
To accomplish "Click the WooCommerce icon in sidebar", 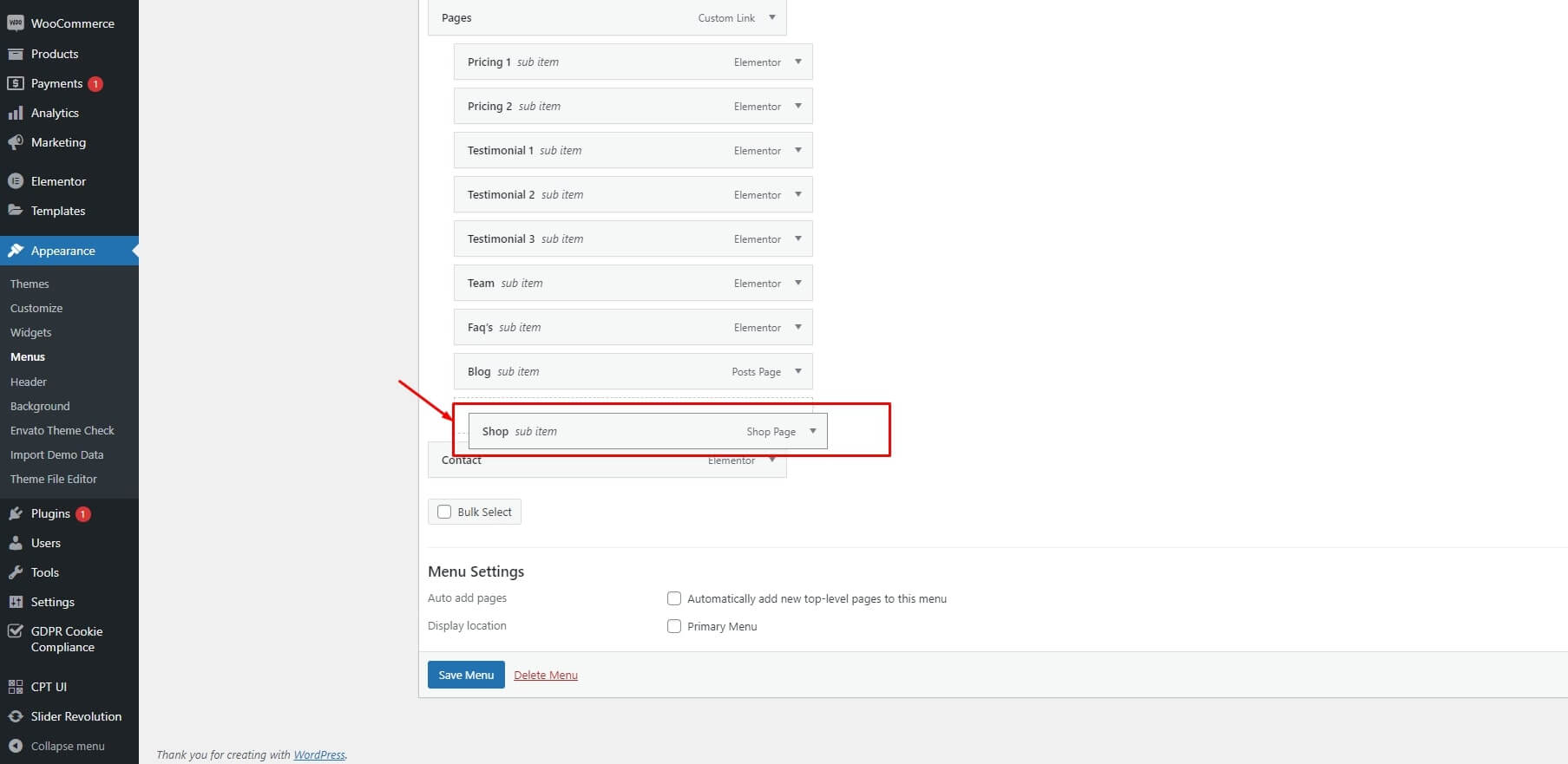I will click(16, 23).
